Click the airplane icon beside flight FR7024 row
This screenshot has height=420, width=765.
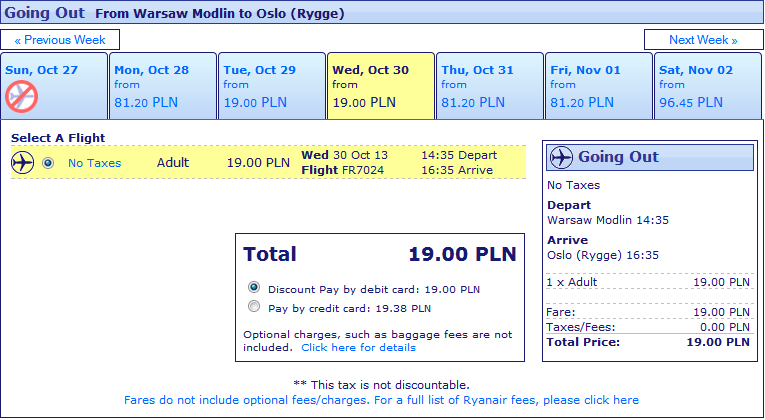pos(22,162)
